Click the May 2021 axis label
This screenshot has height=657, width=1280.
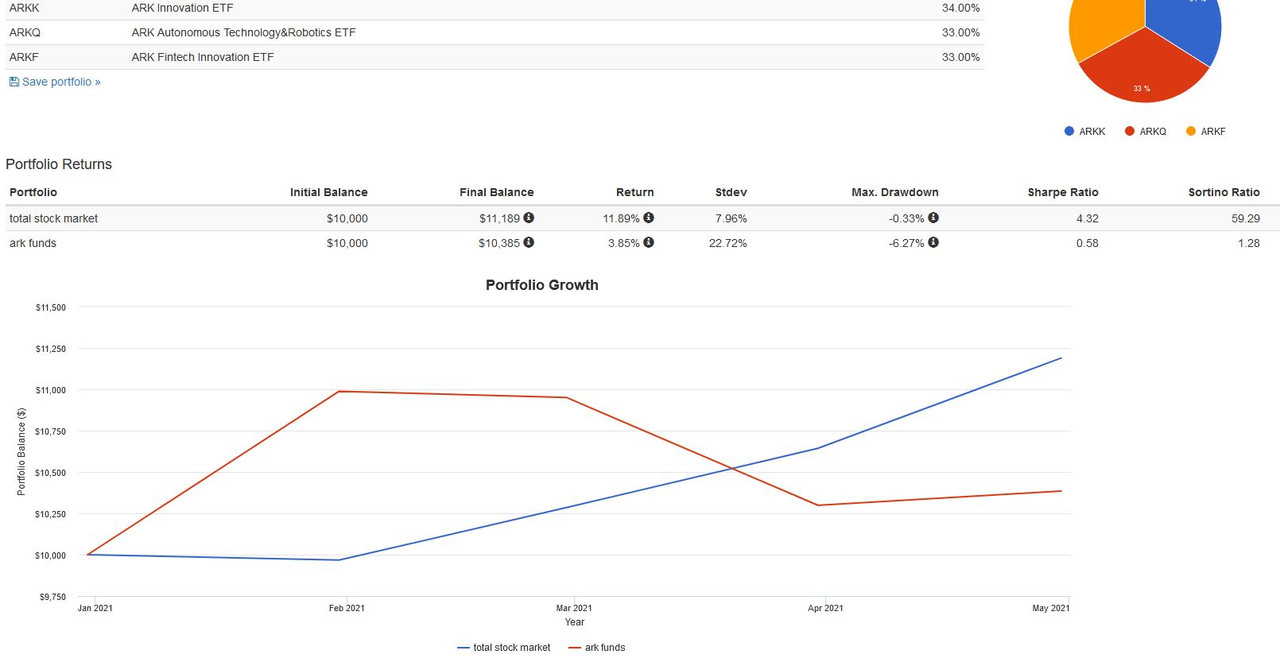[x=1051, y=608]
